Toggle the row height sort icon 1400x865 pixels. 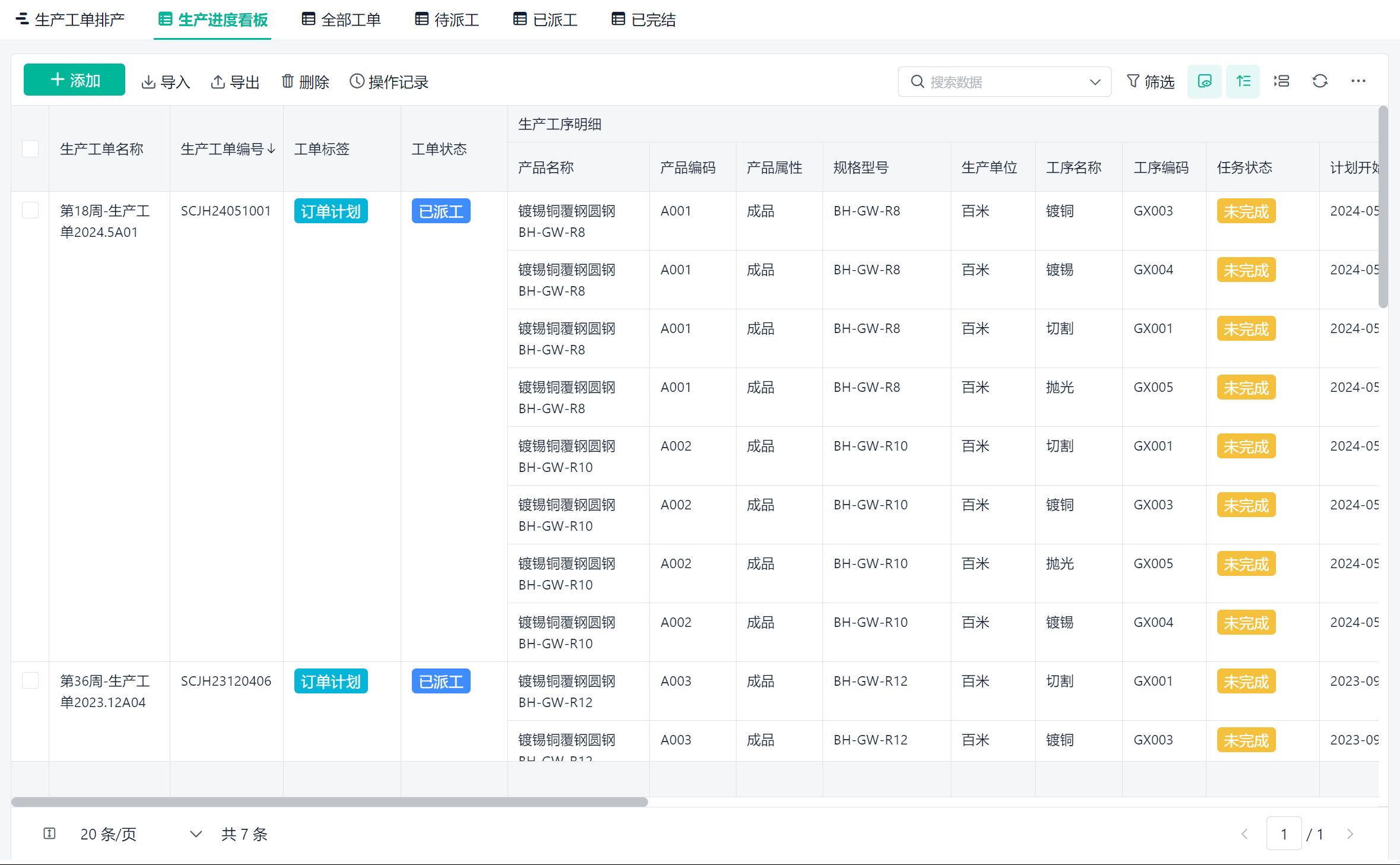(x=1243, y=81)
